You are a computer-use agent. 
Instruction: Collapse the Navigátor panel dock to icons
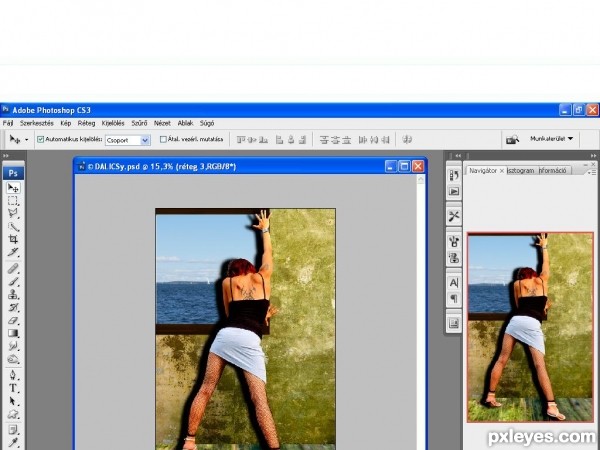tap(593, 155)
